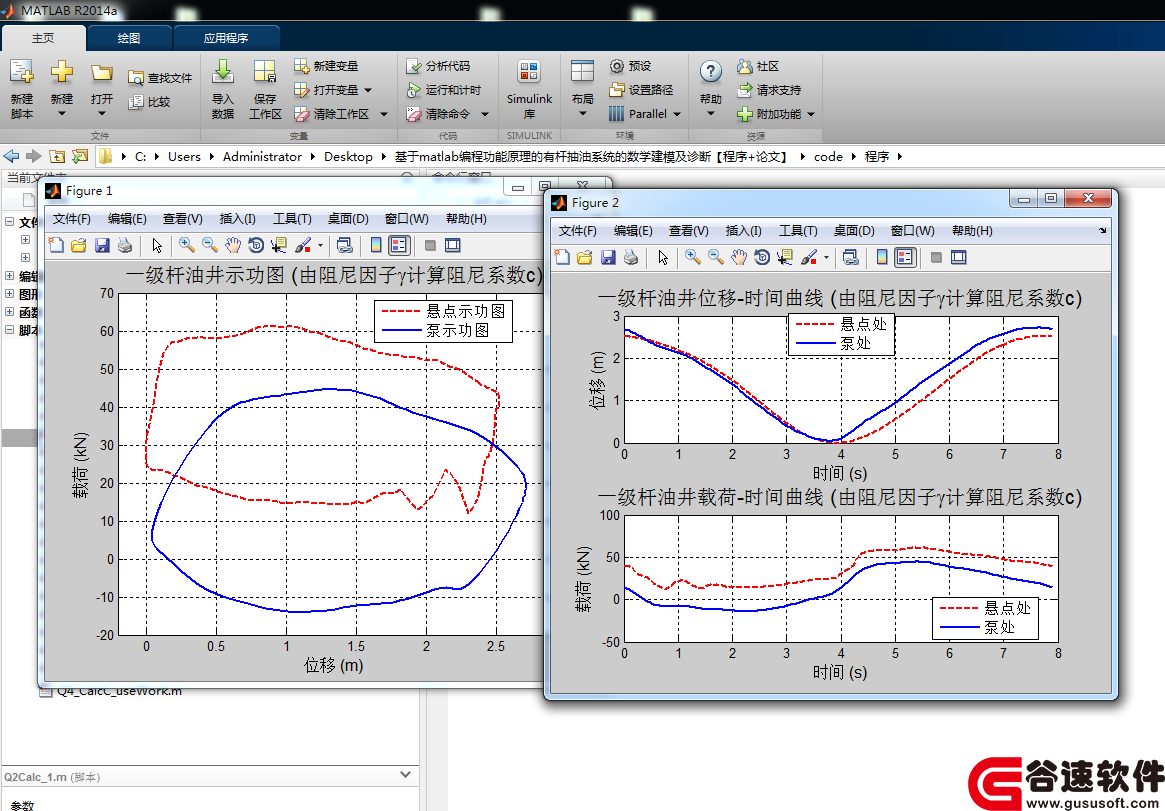Click Import Data (导入数据) icon
Screen dimensions: 1165x811
(x=223, y=72)
